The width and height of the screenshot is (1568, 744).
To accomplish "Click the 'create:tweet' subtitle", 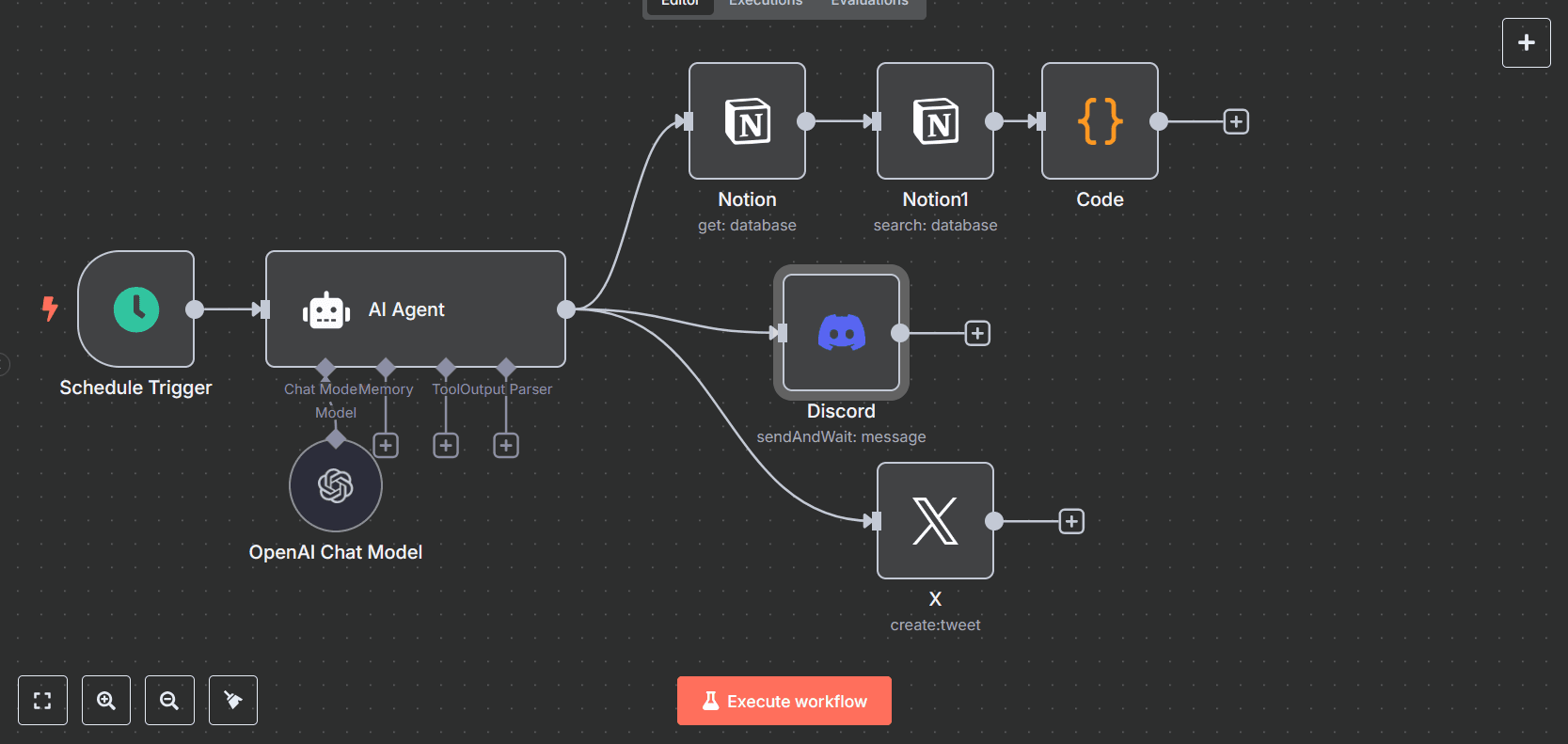I will click(935, 625).
